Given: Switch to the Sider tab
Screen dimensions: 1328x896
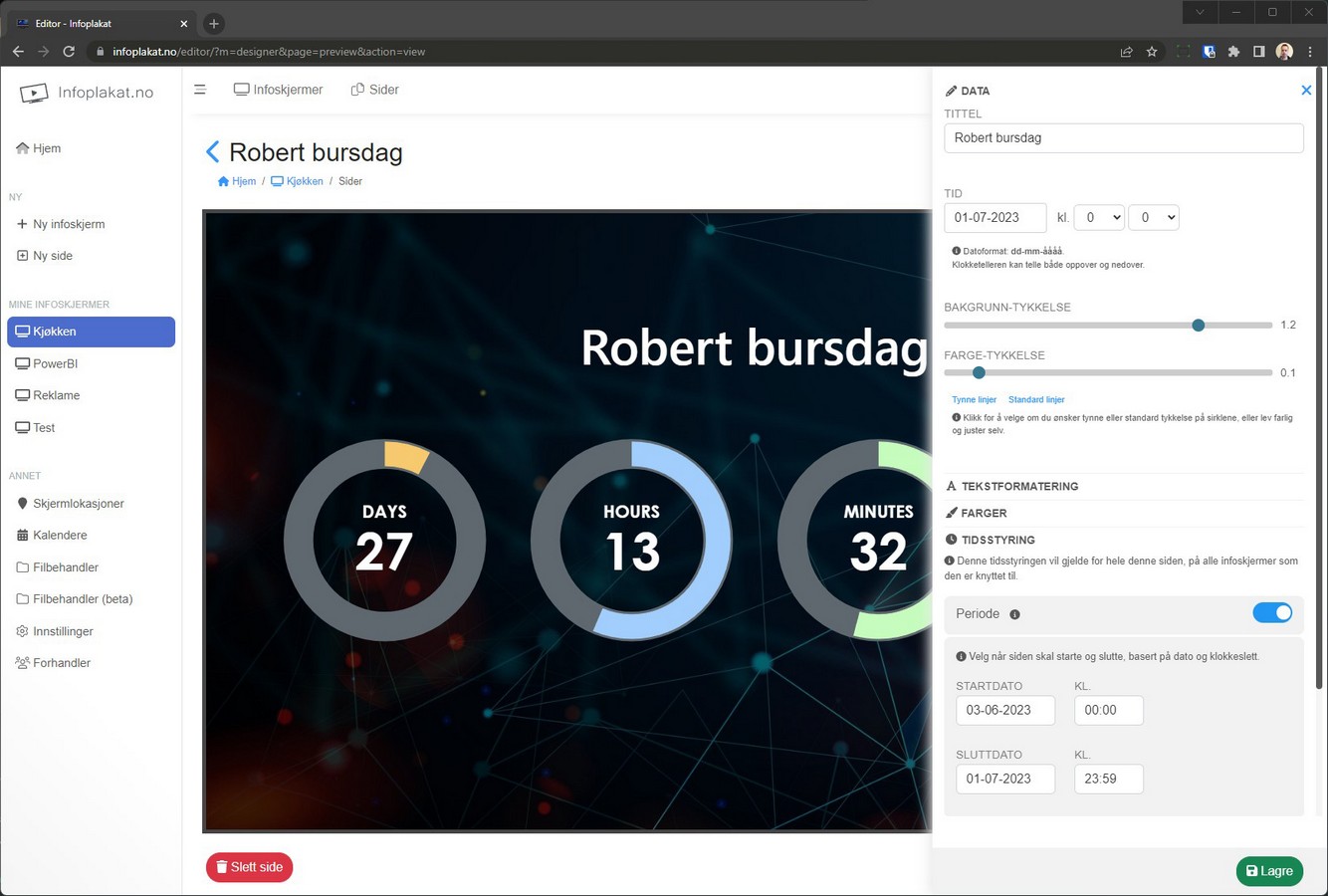Looking at the screenshot, I should [x=375, y=90].
